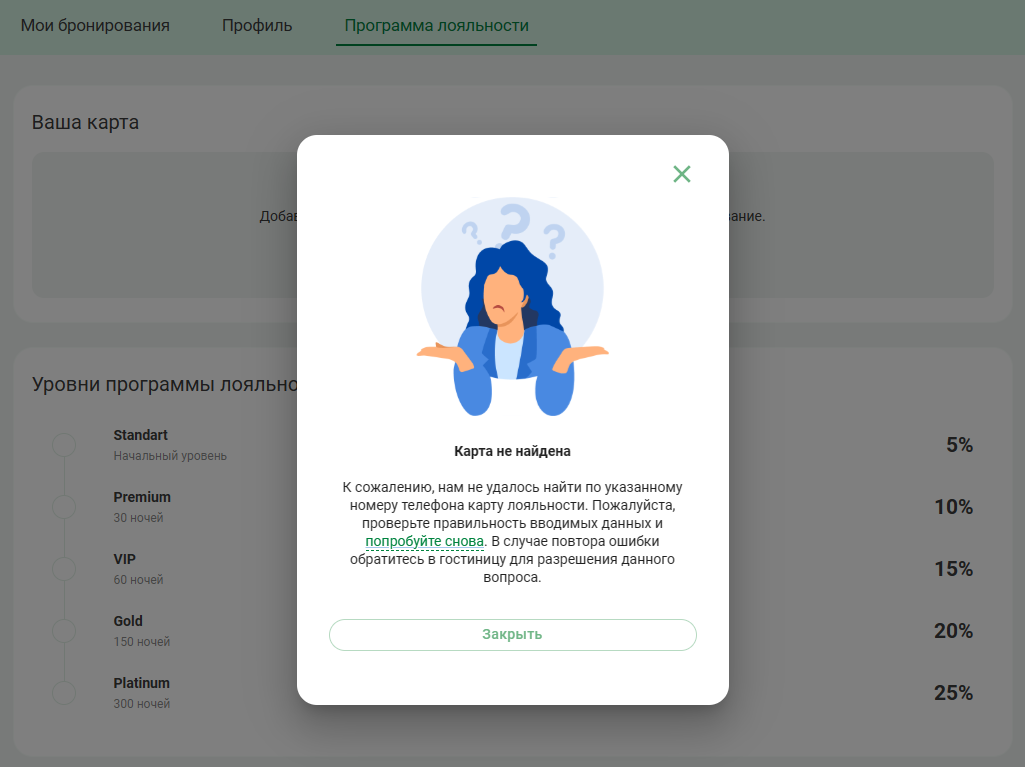Click the Standart level name
Image resolution: width=1025 pixels, height=767 pixels.
pos(141,435)
